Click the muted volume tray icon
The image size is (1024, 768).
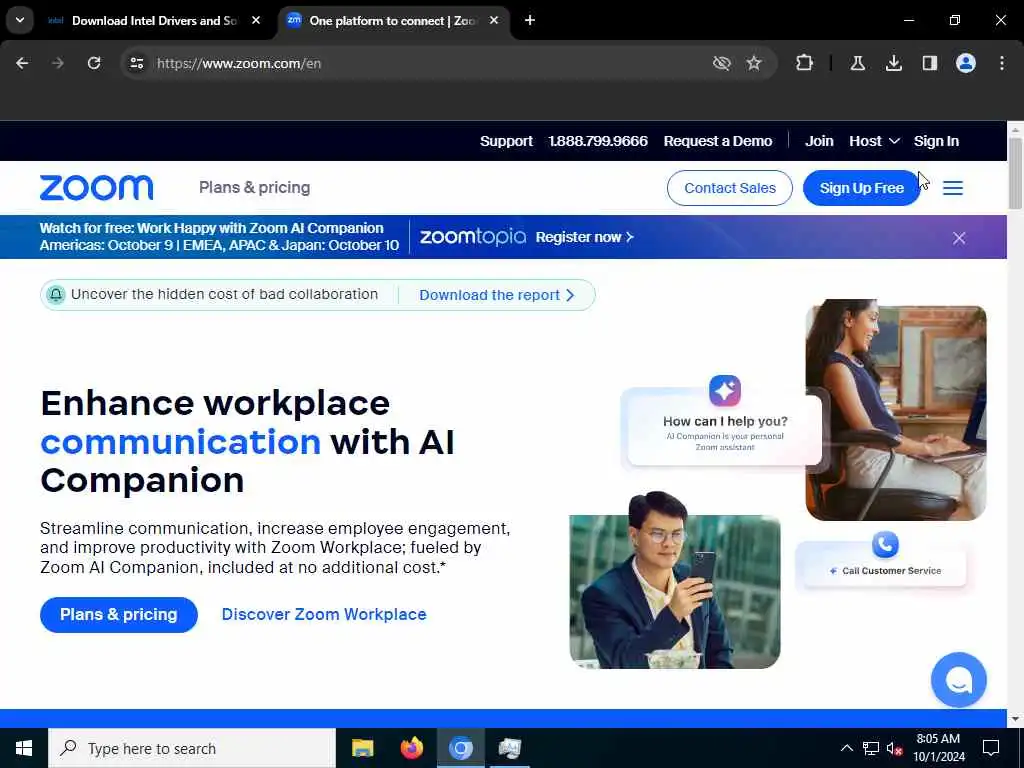click(x=895, y=748)
